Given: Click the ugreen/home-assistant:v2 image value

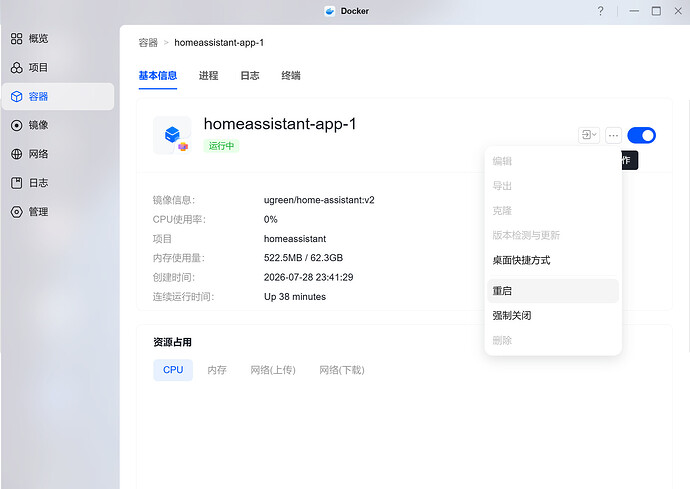Looking at the screenshot, I should click(319, 200).
